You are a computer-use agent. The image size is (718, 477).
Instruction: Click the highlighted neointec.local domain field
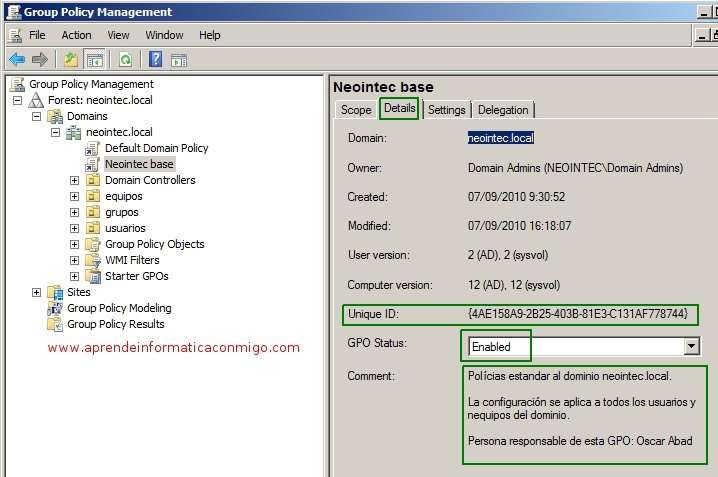pos(500,138)
